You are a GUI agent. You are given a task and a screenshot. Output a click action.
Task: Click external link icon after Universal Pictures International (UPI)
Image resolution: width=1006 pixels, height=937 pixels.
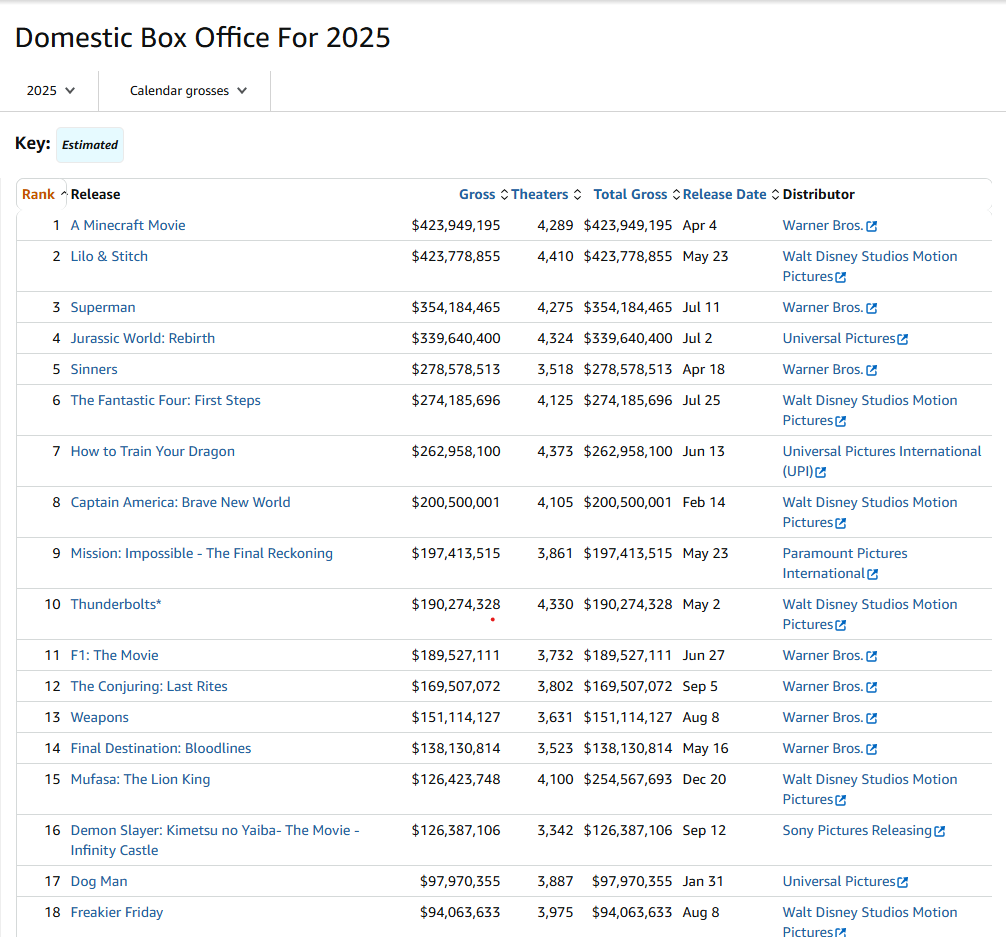[821, 472]
